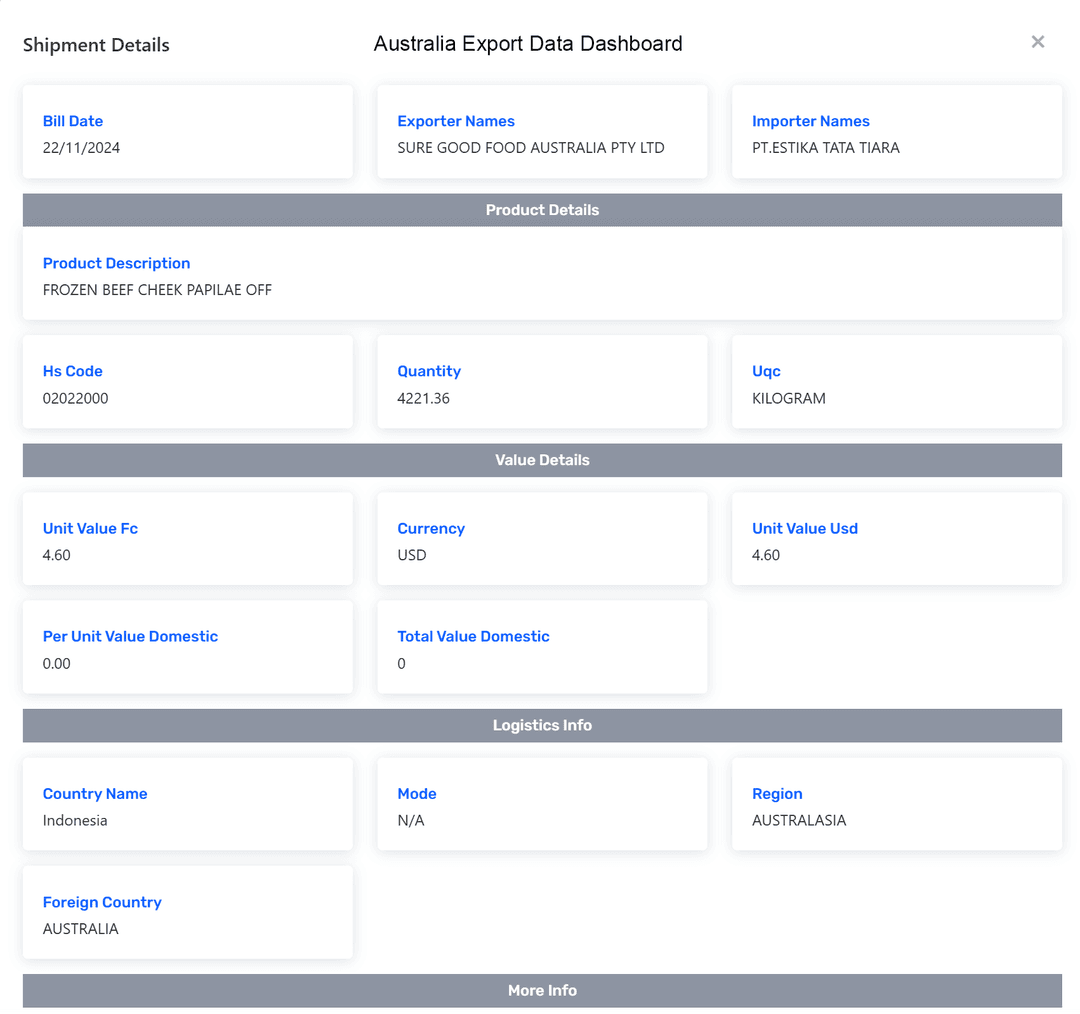Click the Value Details section header
1080x1014 pixels.
(x=542, y=460)
